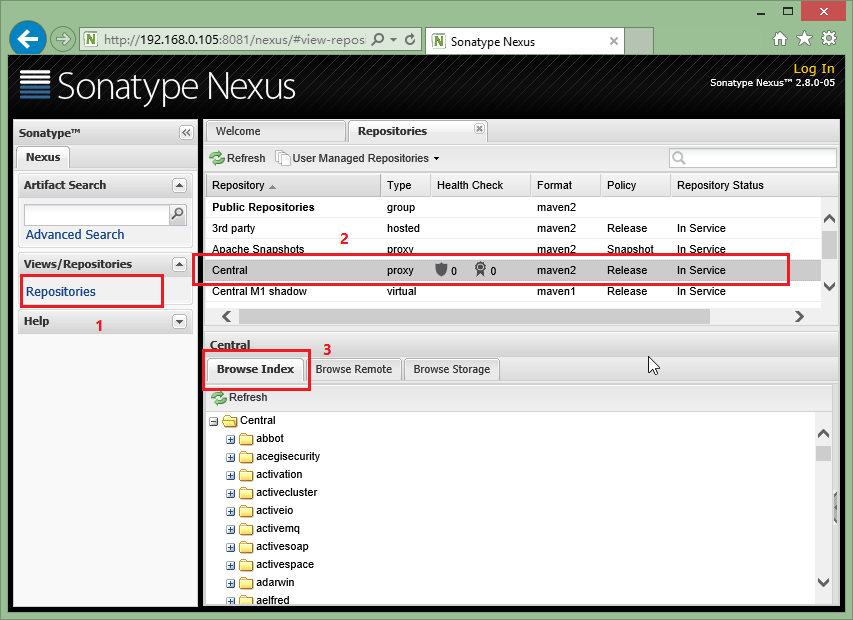Click the site icon in address bar
This screenshot has height=620, width=853.
[91, 39]
